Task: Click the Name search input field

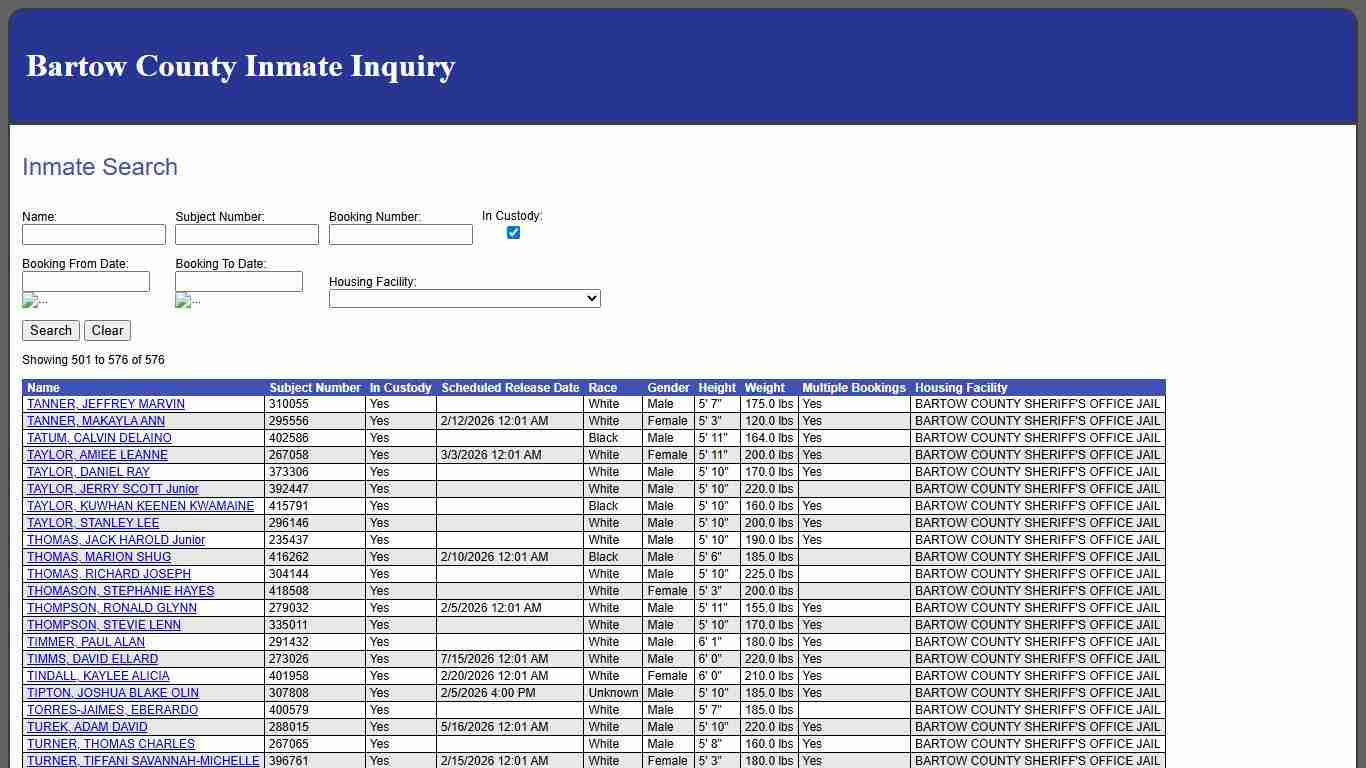Action: click(93, 234)
